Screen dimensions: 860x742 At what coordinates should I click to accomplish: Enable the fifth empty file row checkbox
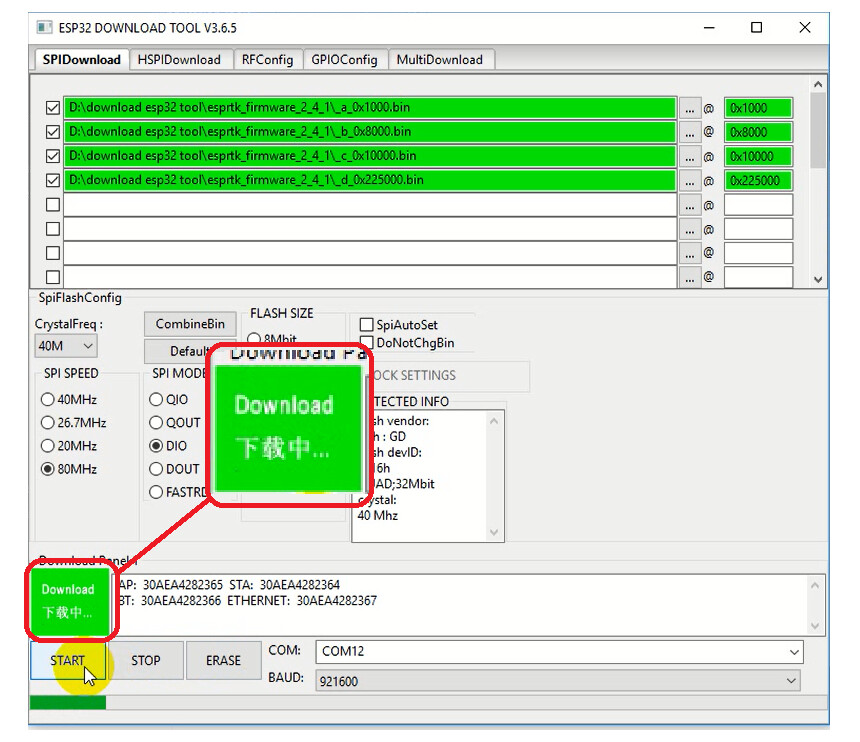click(53, 205)
